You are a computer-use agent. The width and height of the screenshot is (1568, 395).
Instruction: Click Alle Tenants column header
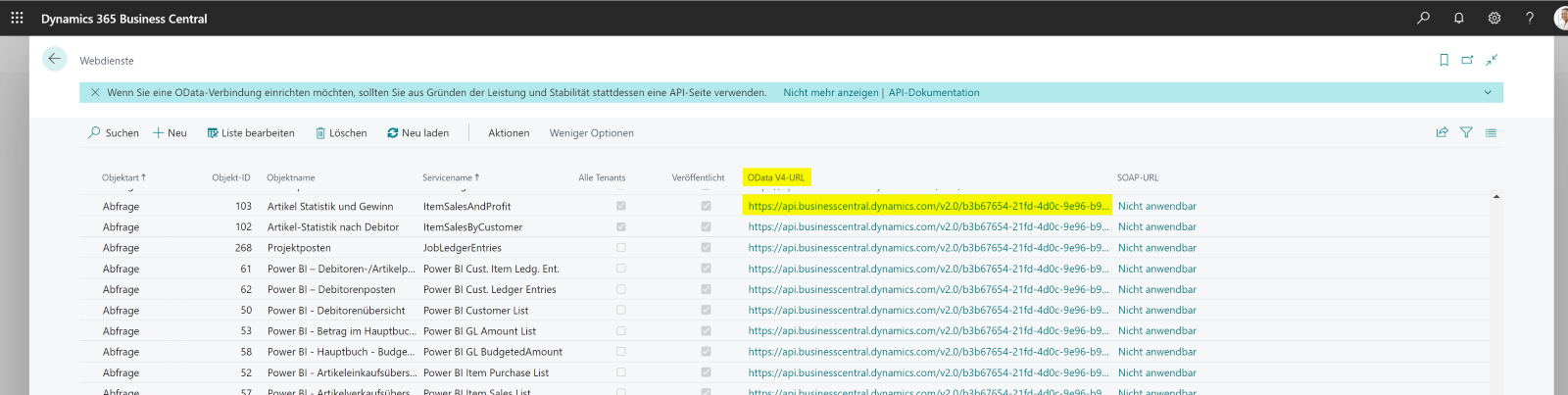click(602, 177)
